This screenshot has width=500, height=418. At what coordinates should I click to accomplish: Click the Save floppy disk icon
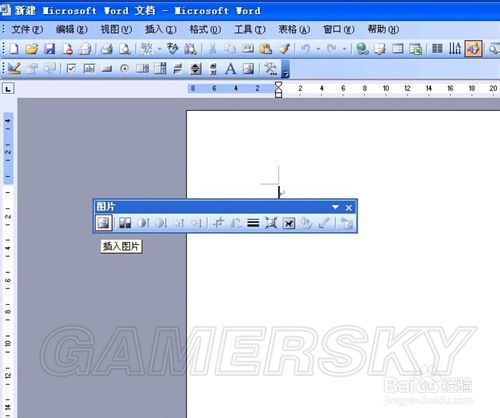tap(49, 49)
